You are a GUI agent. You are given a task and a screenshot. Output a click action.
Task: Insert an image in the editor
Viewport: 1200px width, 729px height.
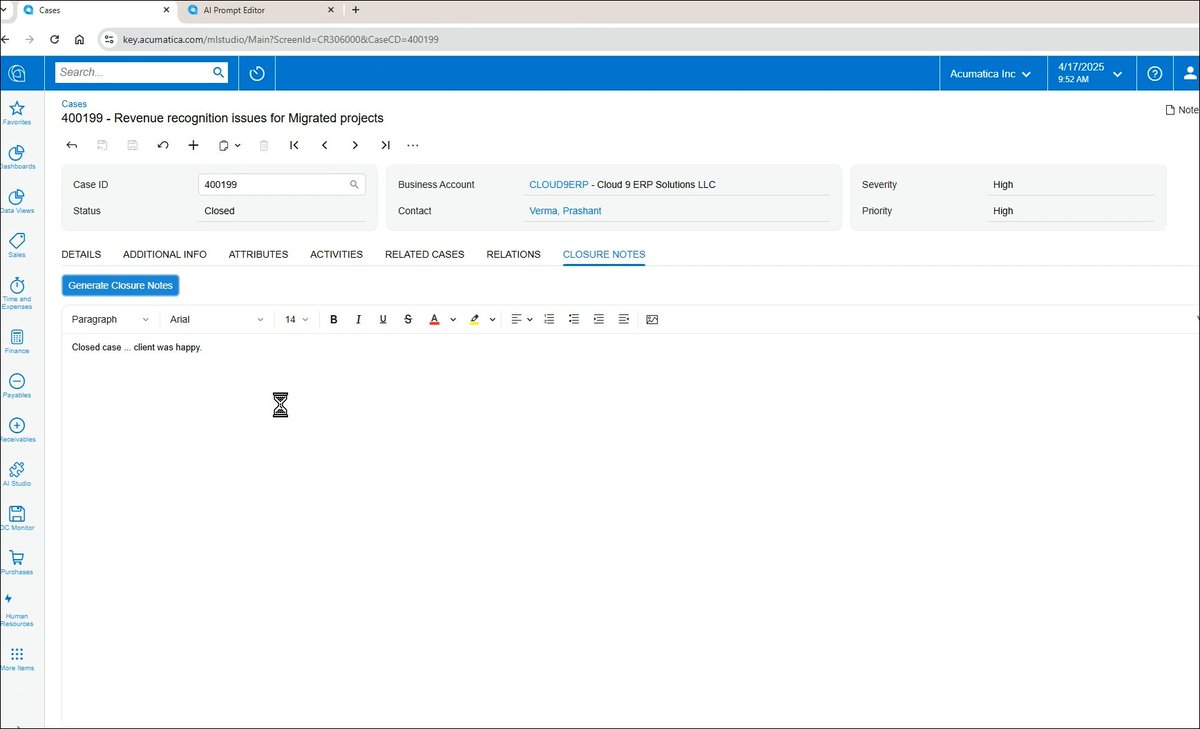(652, 320)
